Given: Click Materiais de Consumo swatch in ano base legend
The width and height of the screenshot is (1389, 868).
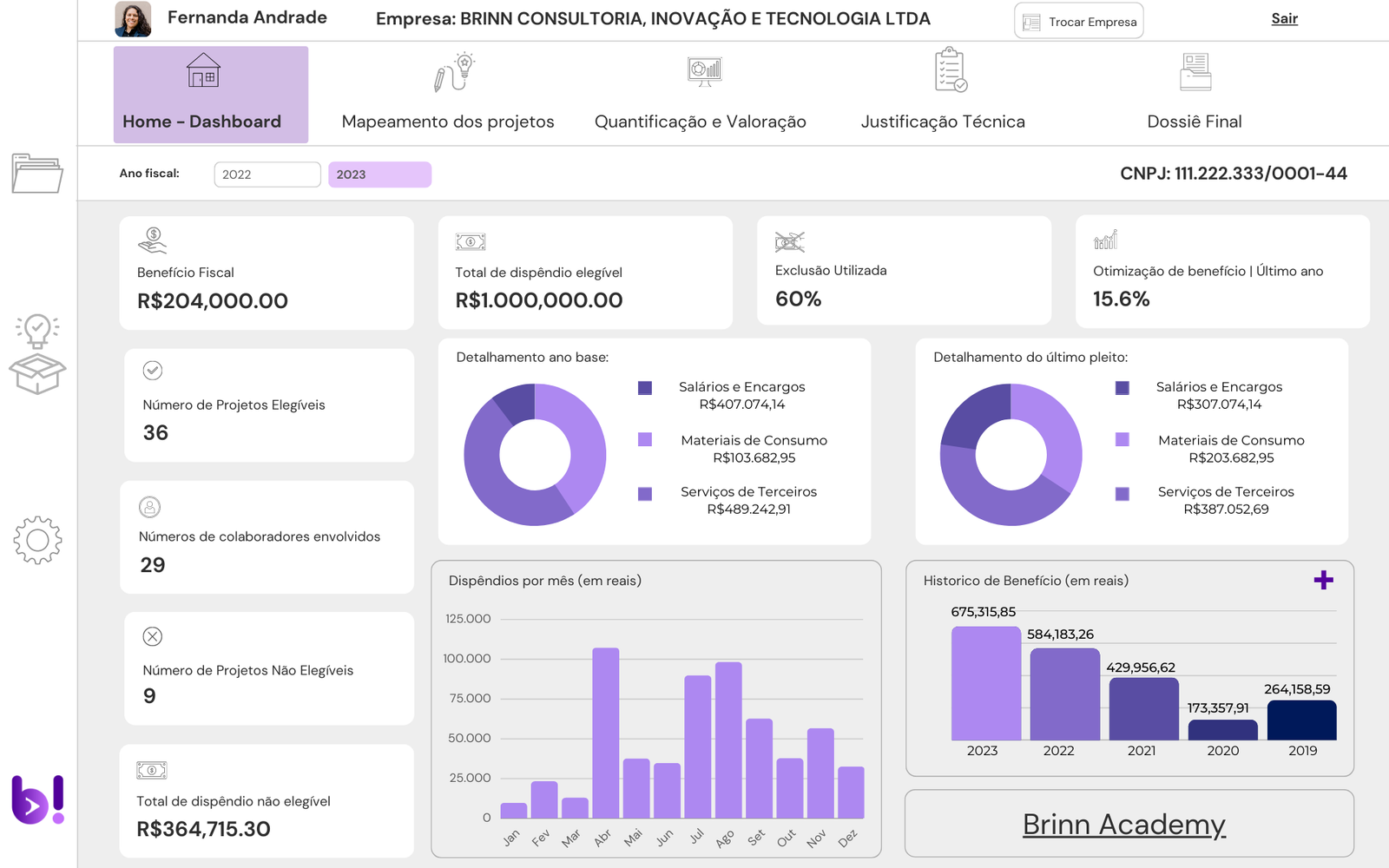Looking at the screenshot, I should (645, 439).
